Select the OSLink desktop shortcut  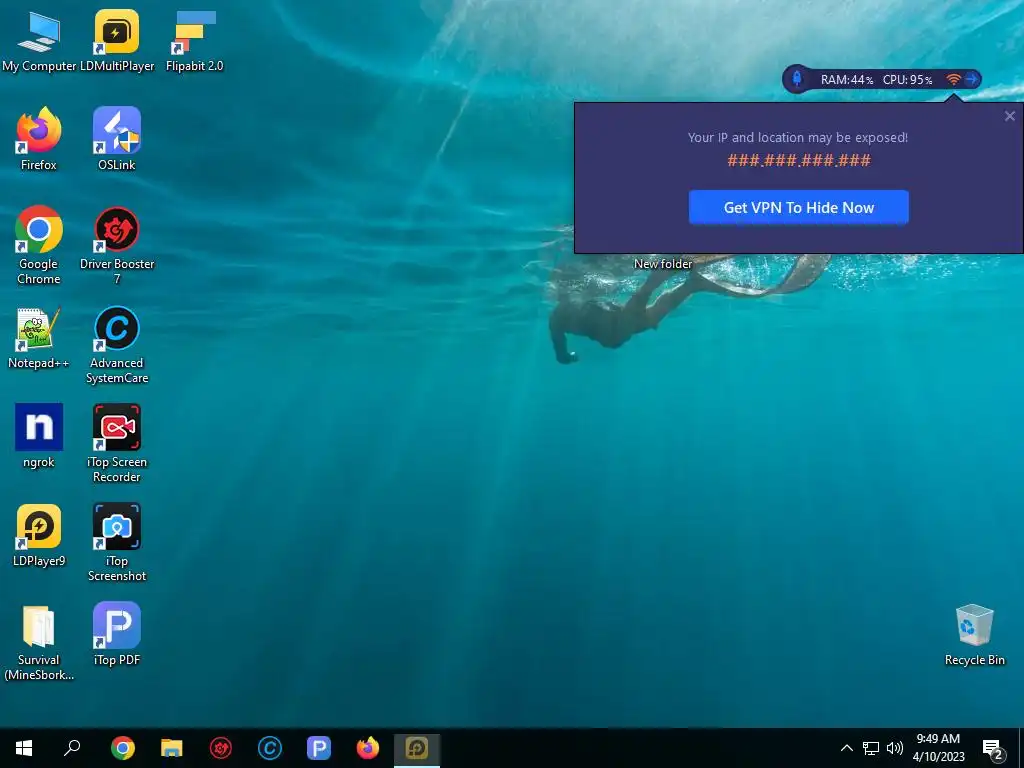(117, 139)
